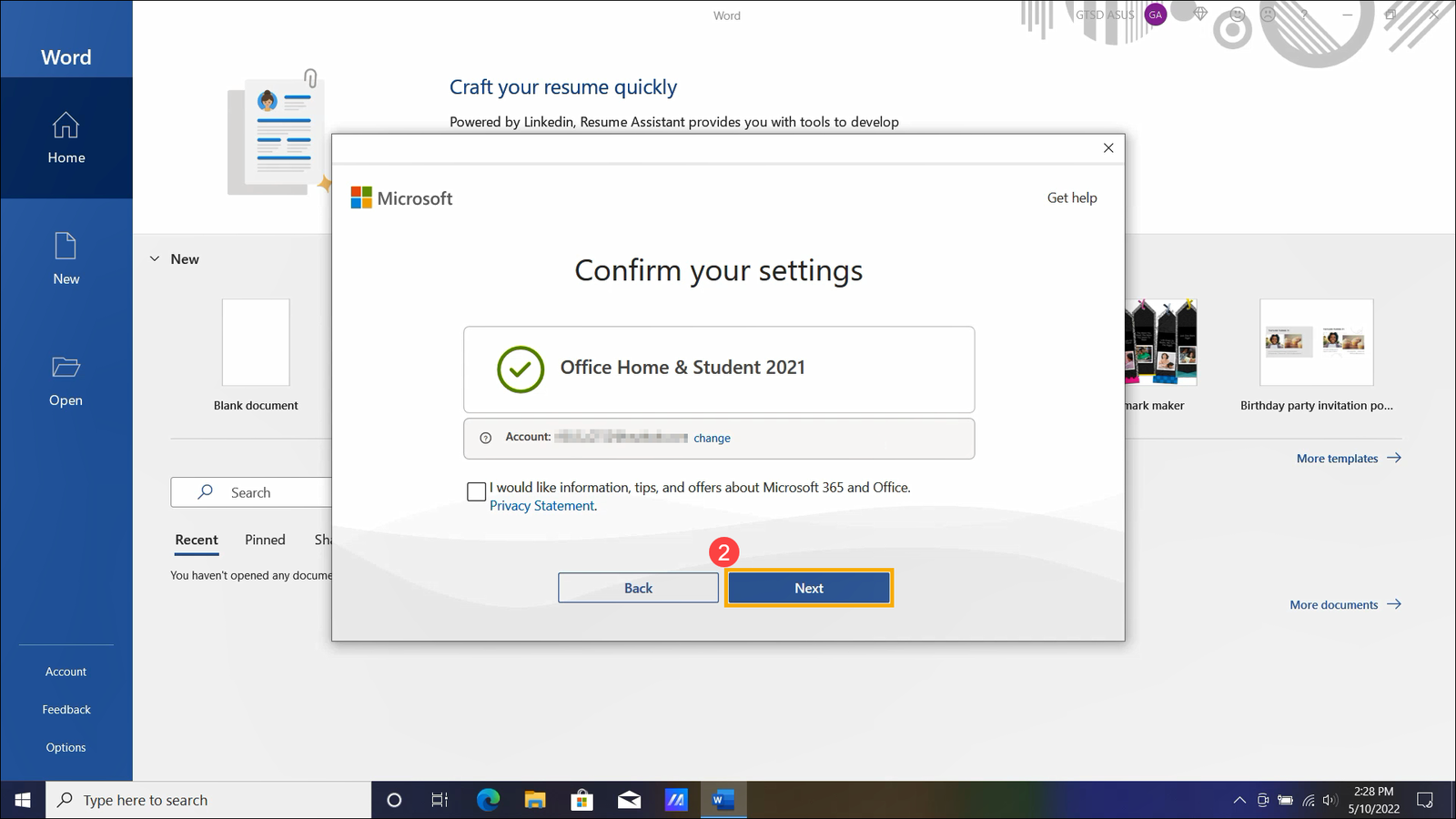Click More documents link
Viewport: 1456px width, 819px height.
pyautogui.click(x=1345, y=604)
